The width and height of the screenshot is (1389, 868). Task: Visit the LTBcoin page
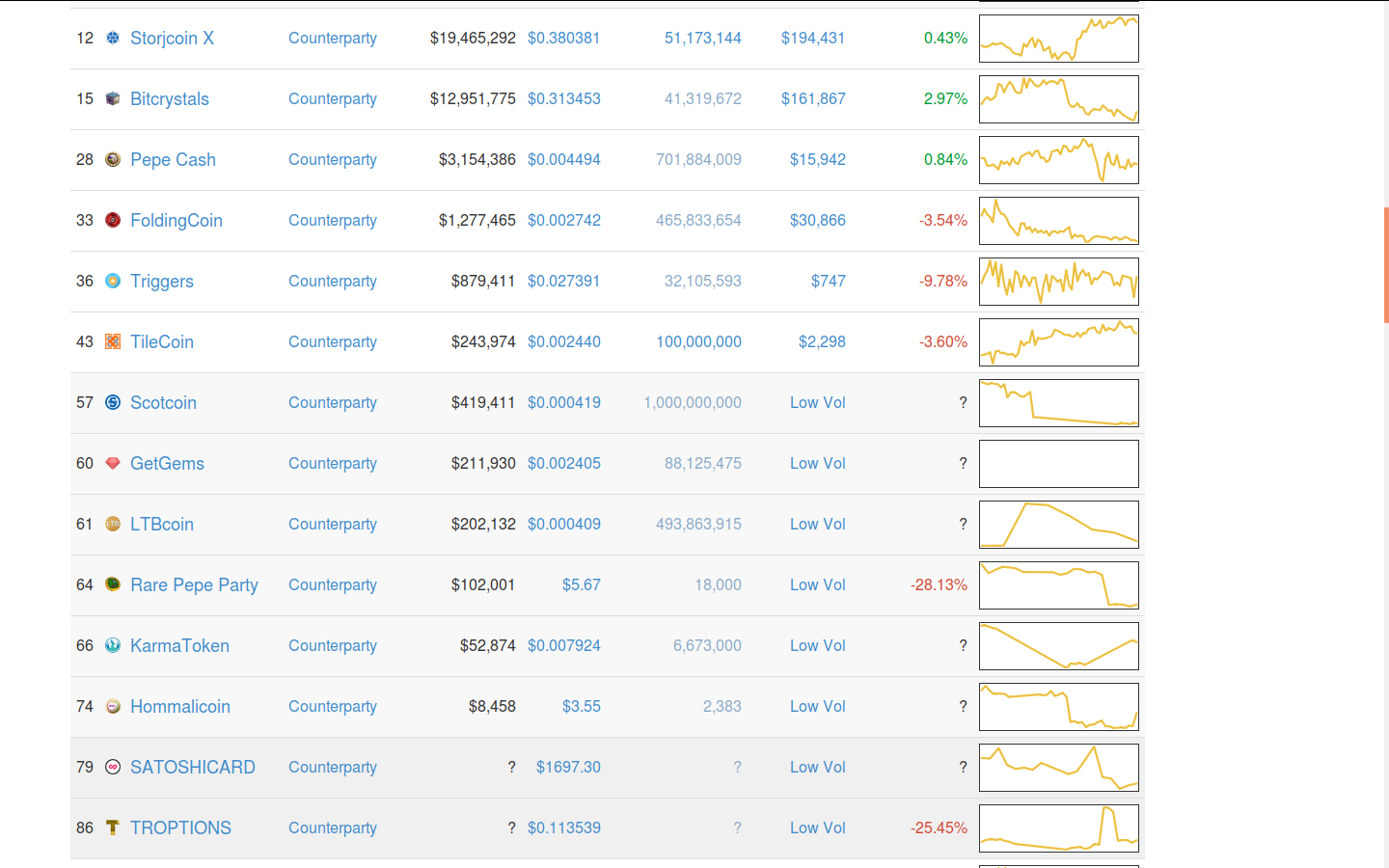click(162, 524)
